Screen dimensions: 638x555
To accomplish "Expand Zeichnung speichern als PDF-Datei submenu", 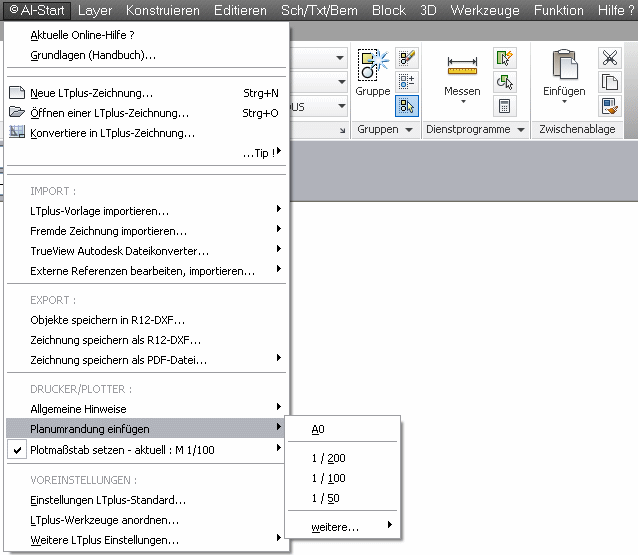I will [146, 360].
